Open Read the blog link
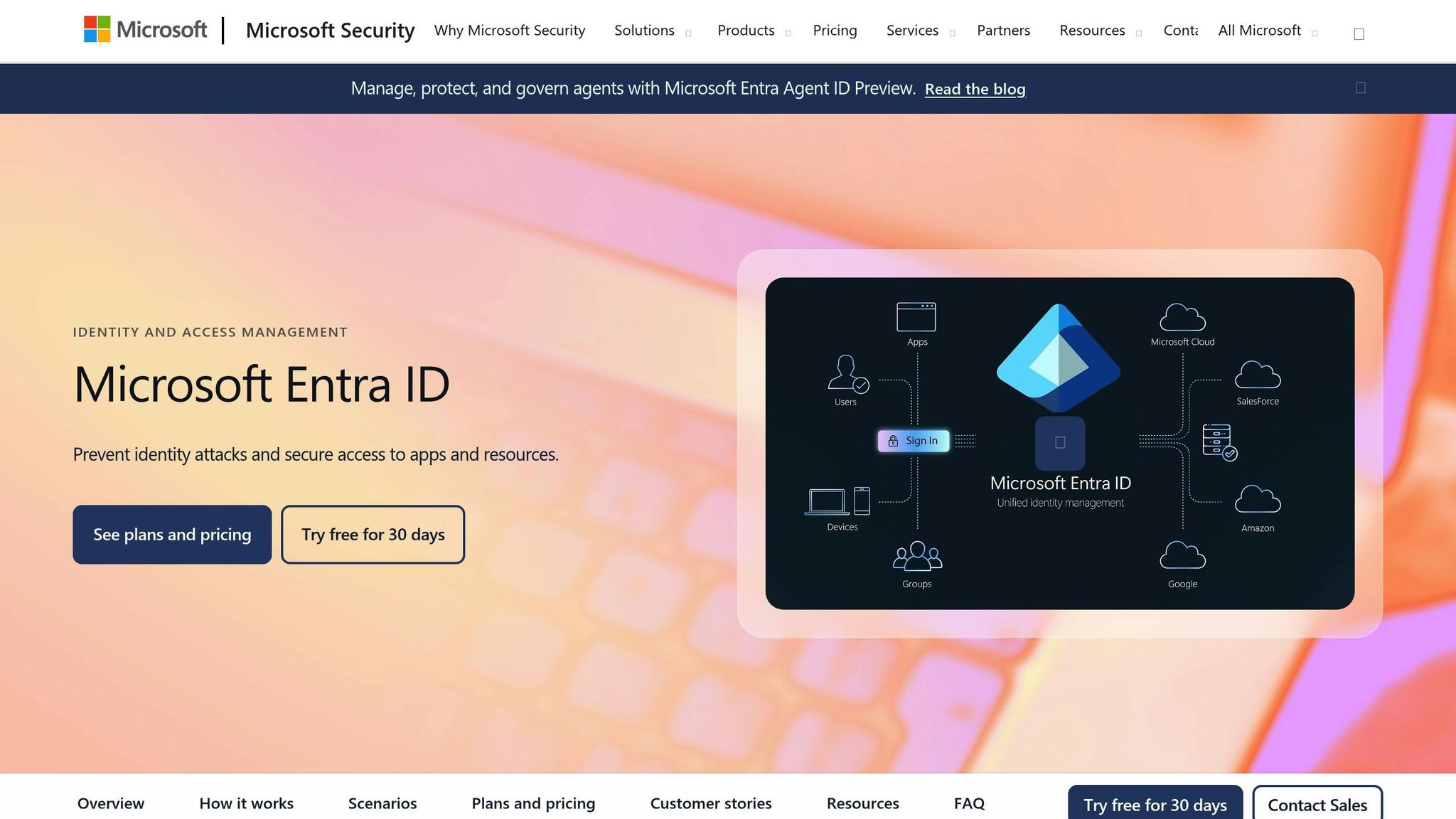Screen dimensions: 1456x819 [975, 89]
